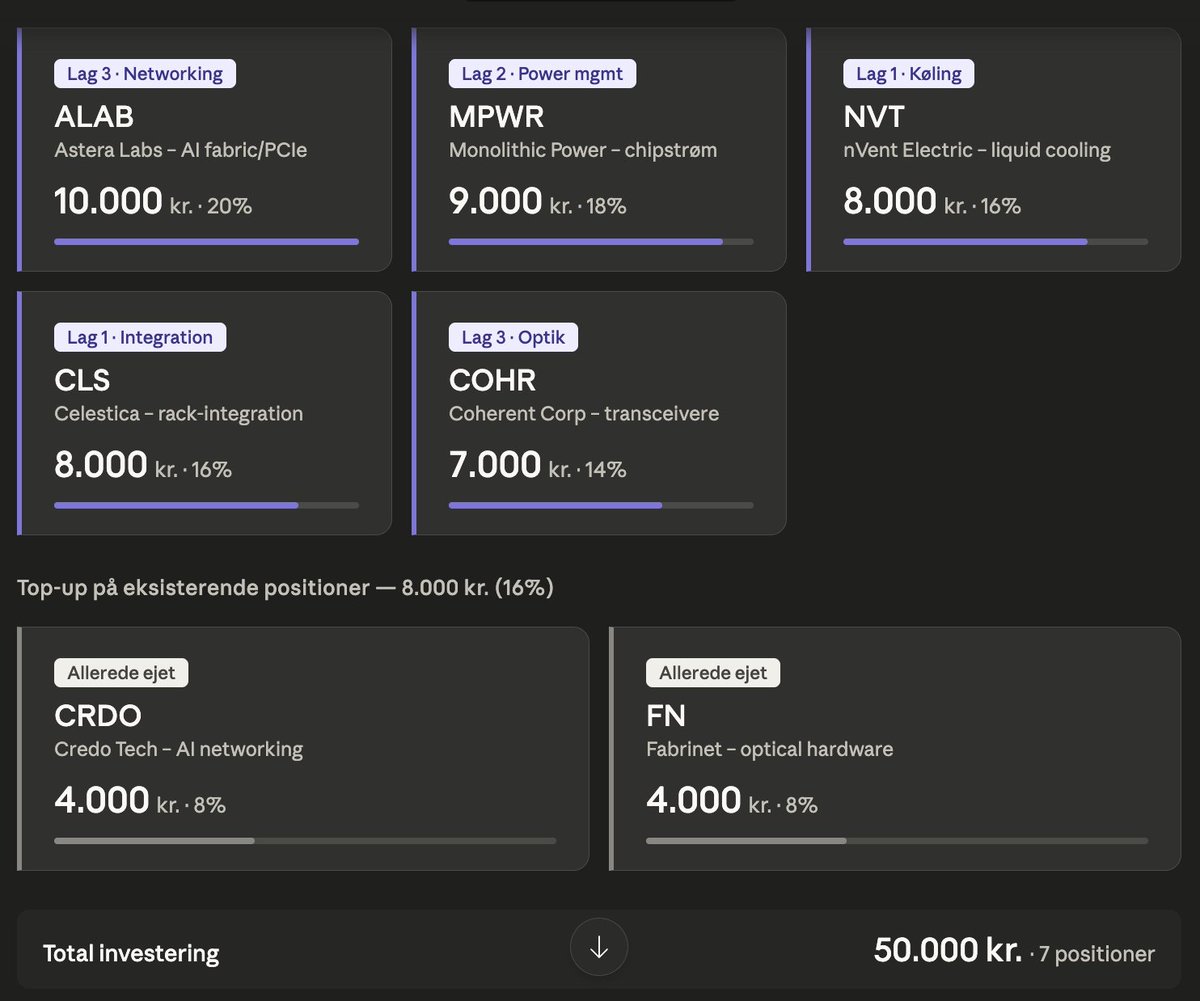Click the COHR 14% allocation bar

click(x=601, y=505)
